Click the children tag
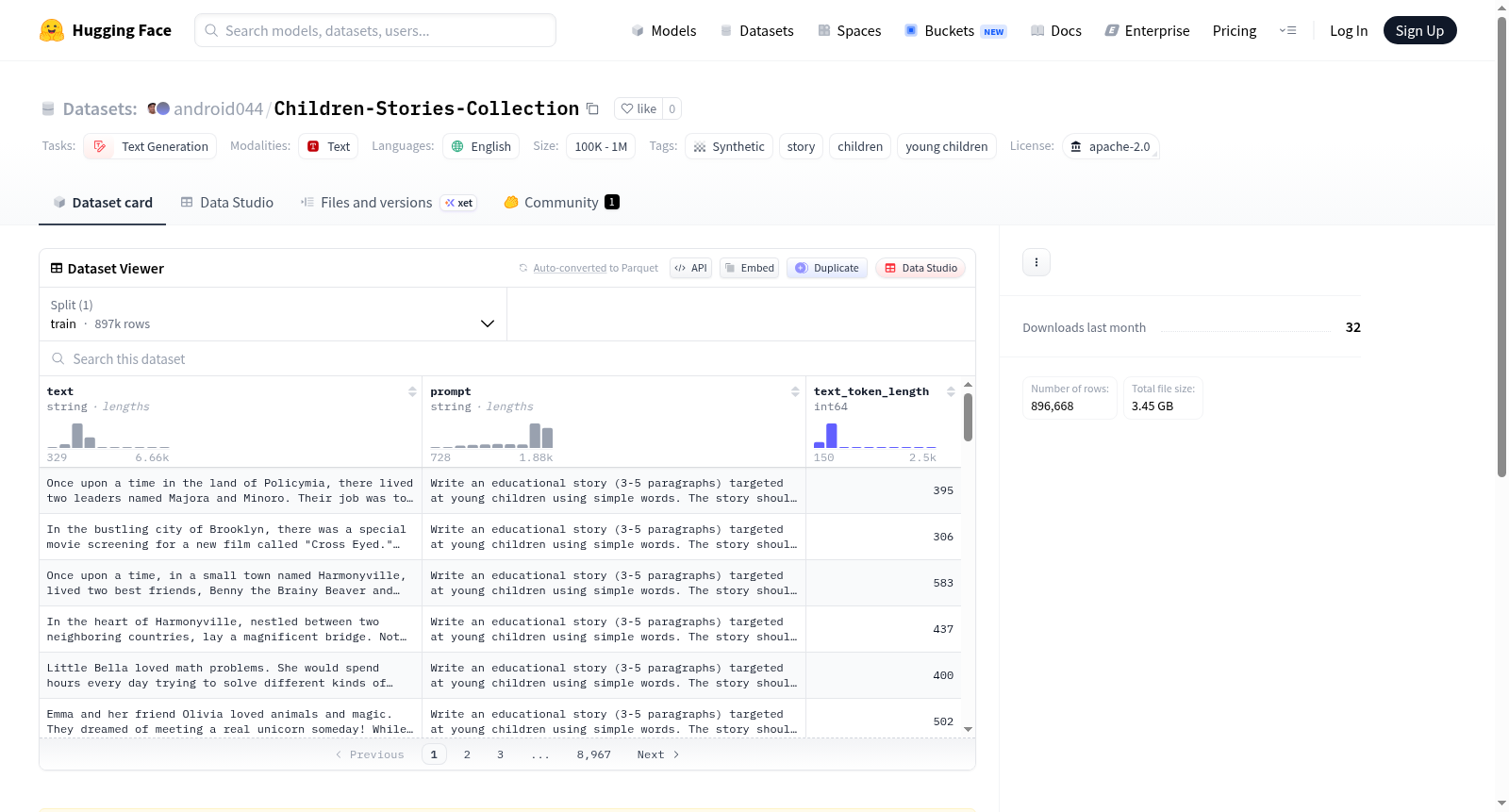 point(860,146)
